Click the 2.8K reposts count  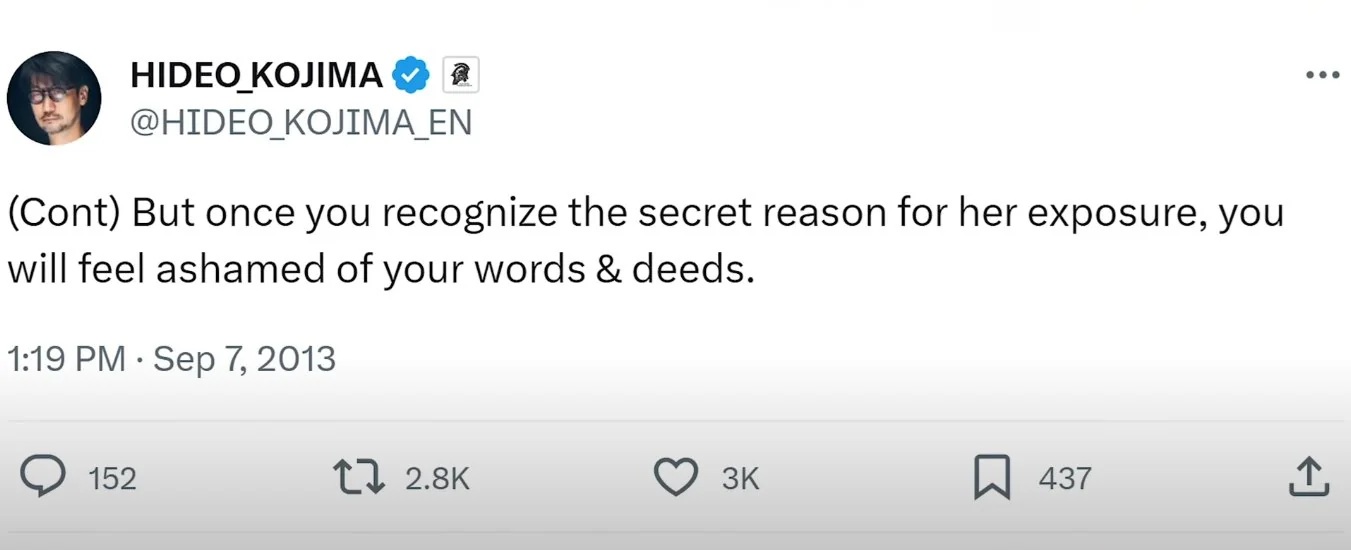coord(437,479)
